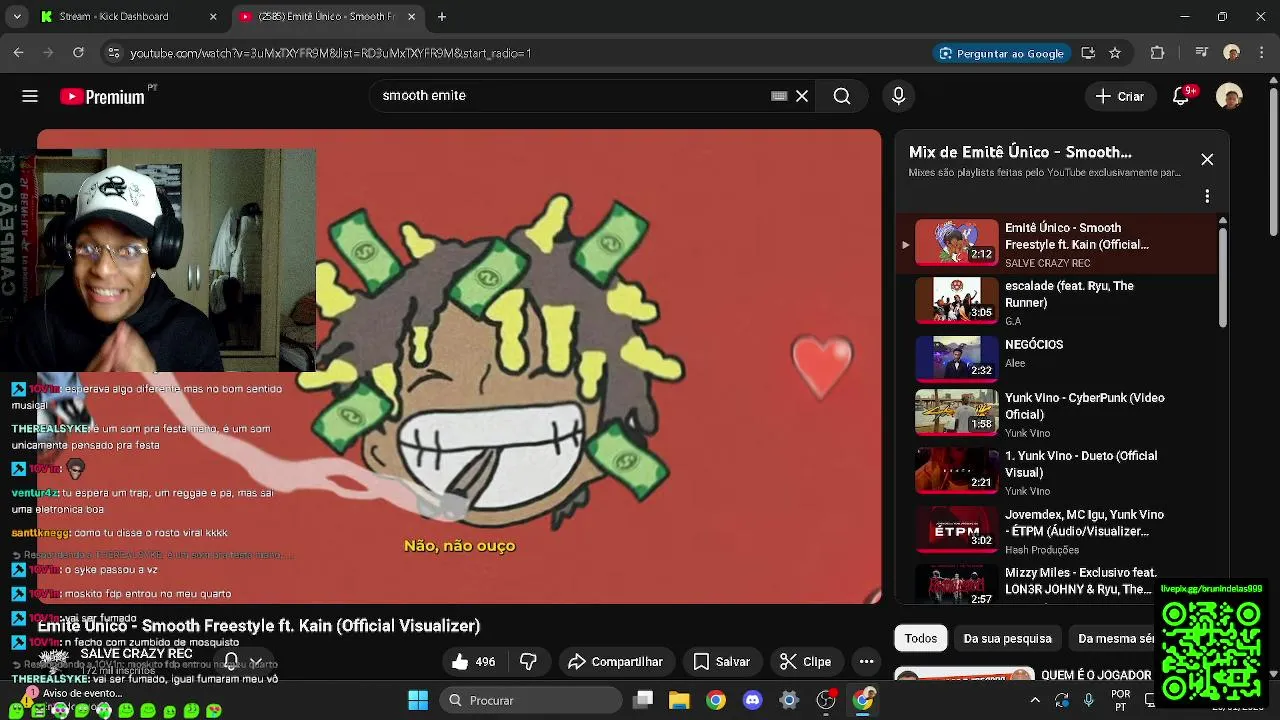Run search with magnifying glass button
Screen dimensions: 1280x720
[x=842, y=96]
